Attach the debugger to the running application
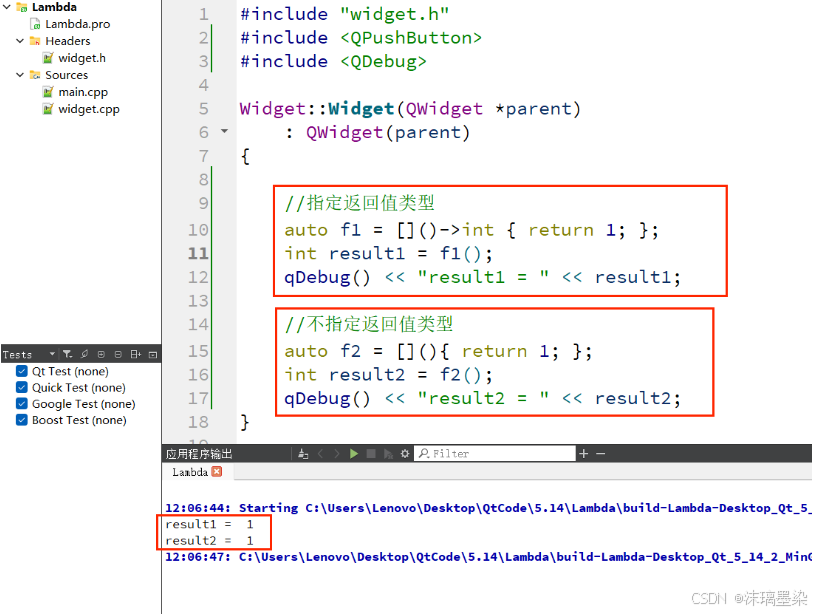Viewport: 819px width, 614px height. tap(388, 454)
